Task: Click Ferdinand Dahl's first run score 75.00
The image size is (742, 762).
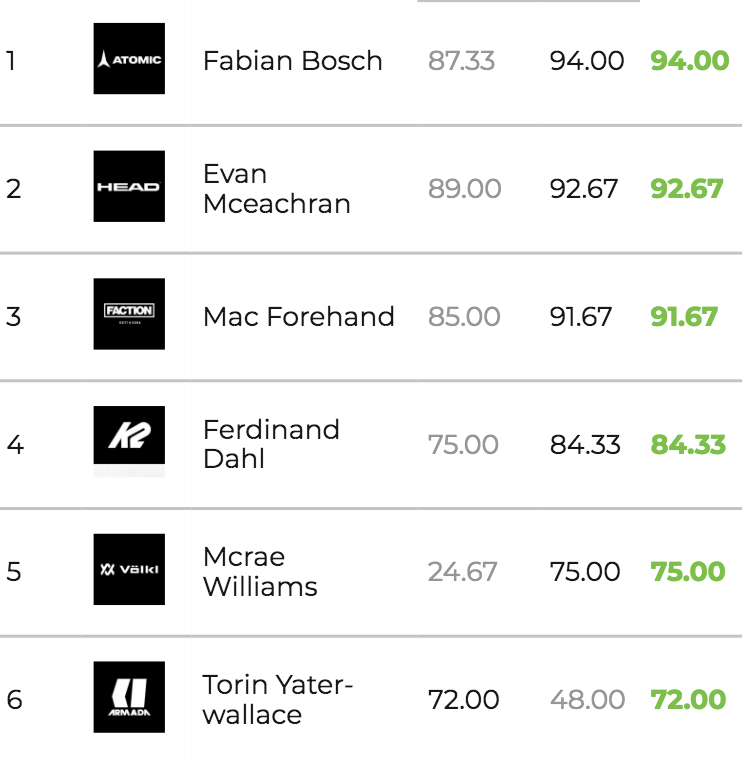Action: (463, 444)
